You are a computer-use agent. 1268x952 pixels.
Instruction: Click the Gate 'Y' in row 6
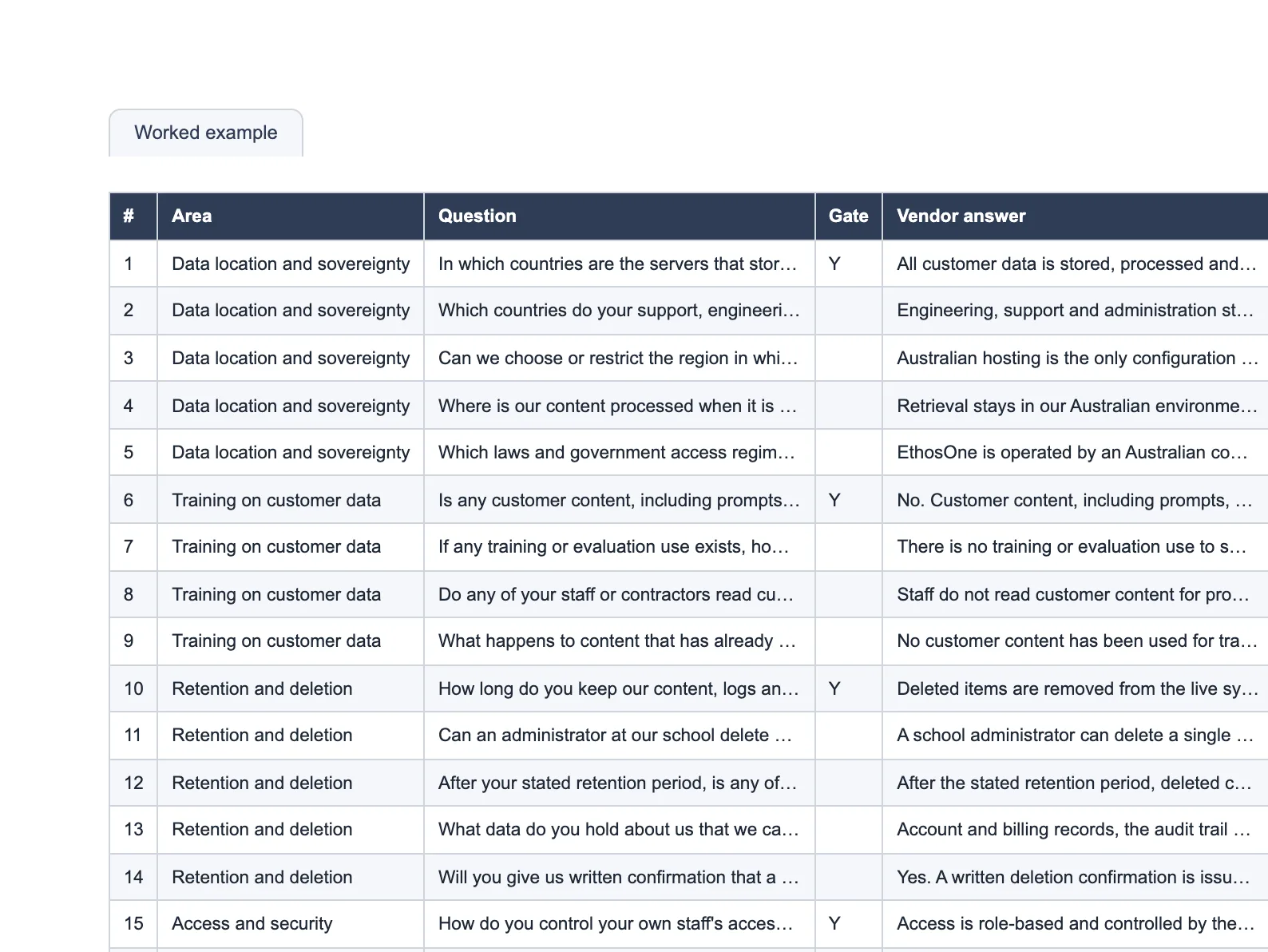pyautogui.click(x=849, y=500)
